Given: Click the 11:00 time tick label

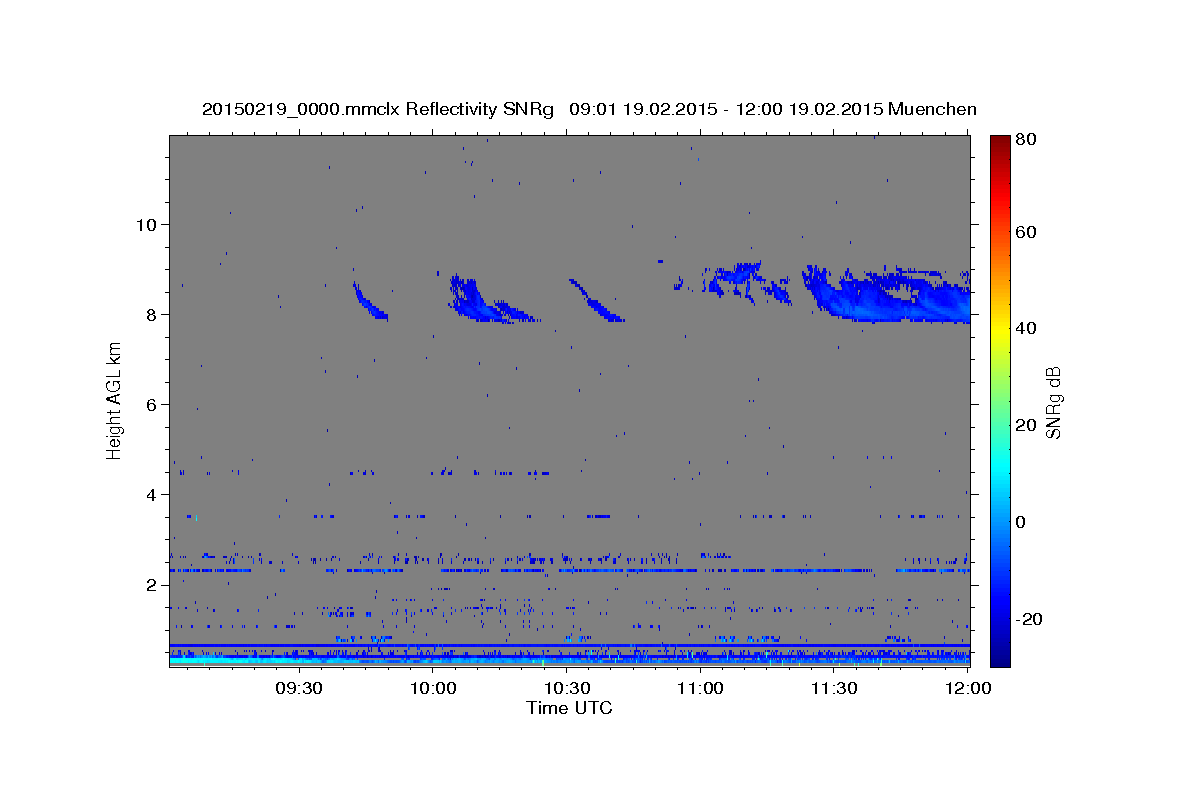Looking at the screenshot, I should click(x=700, y=689).
